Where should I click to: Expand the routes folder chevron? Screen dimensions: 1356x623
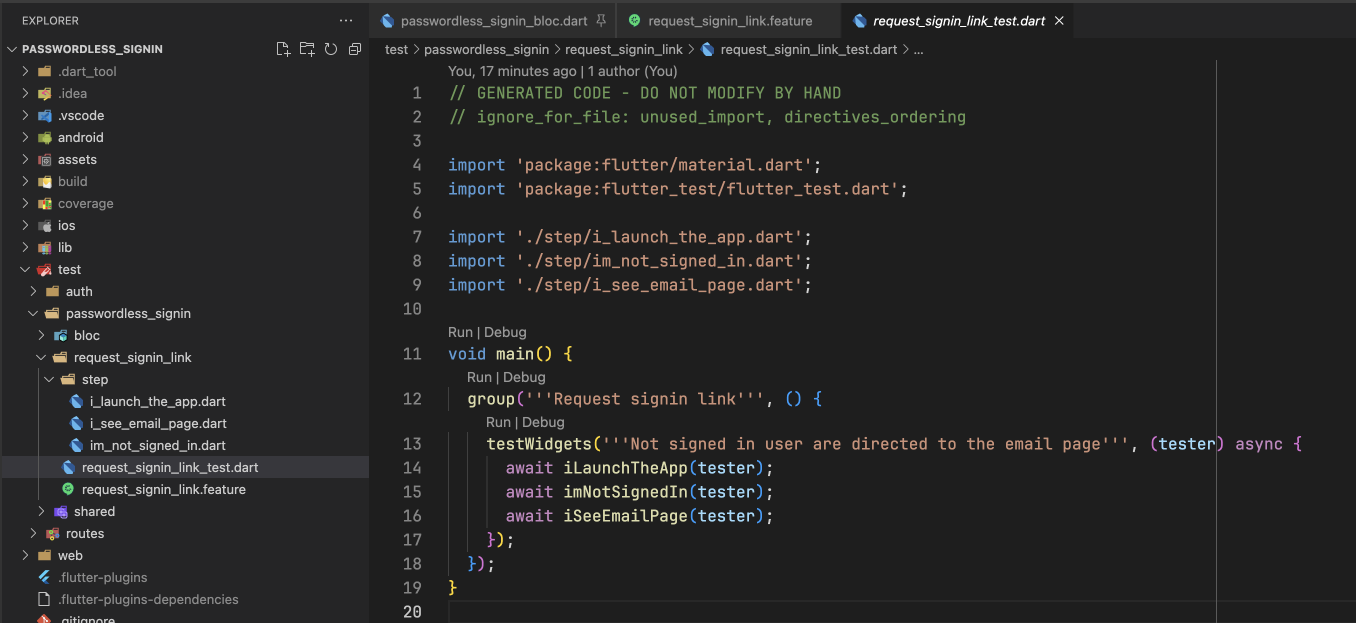coord(34,533)
